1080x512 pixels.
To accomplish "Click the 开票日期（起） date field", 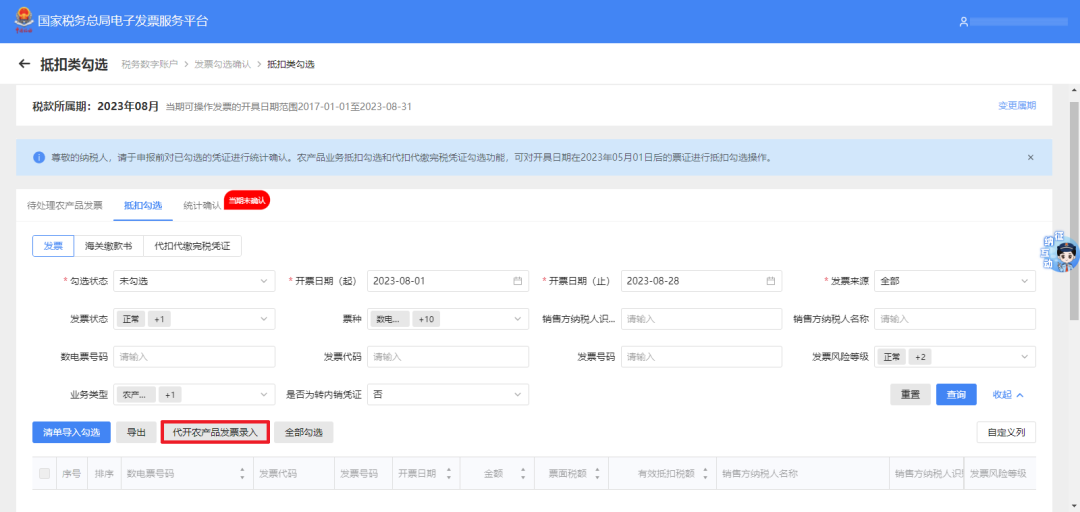I will tap(448, 281).
